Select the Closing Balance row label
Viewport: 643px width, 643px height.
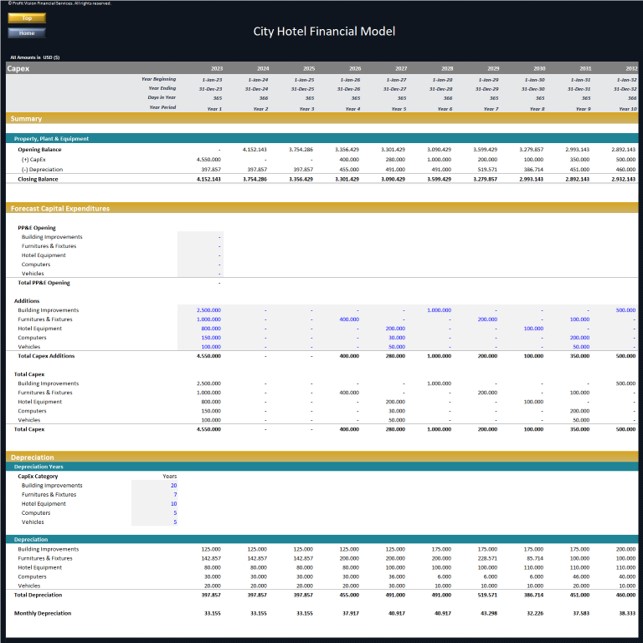38,179
